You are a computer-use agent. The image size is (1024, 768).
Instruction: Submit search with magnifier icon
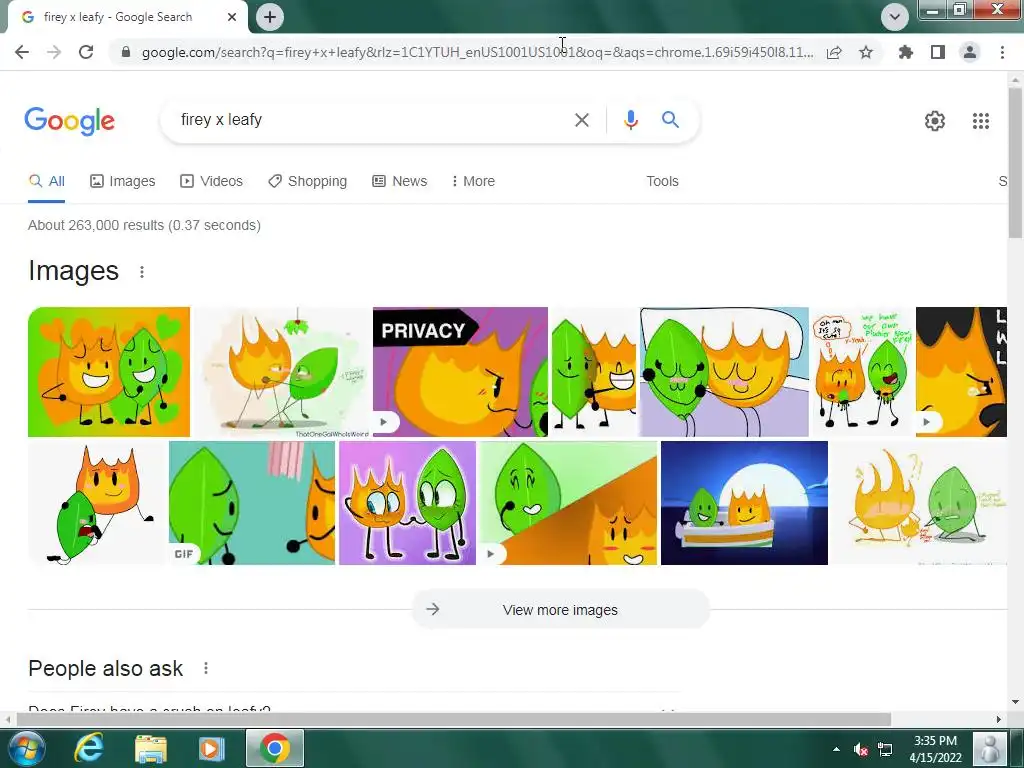[670, 120]
